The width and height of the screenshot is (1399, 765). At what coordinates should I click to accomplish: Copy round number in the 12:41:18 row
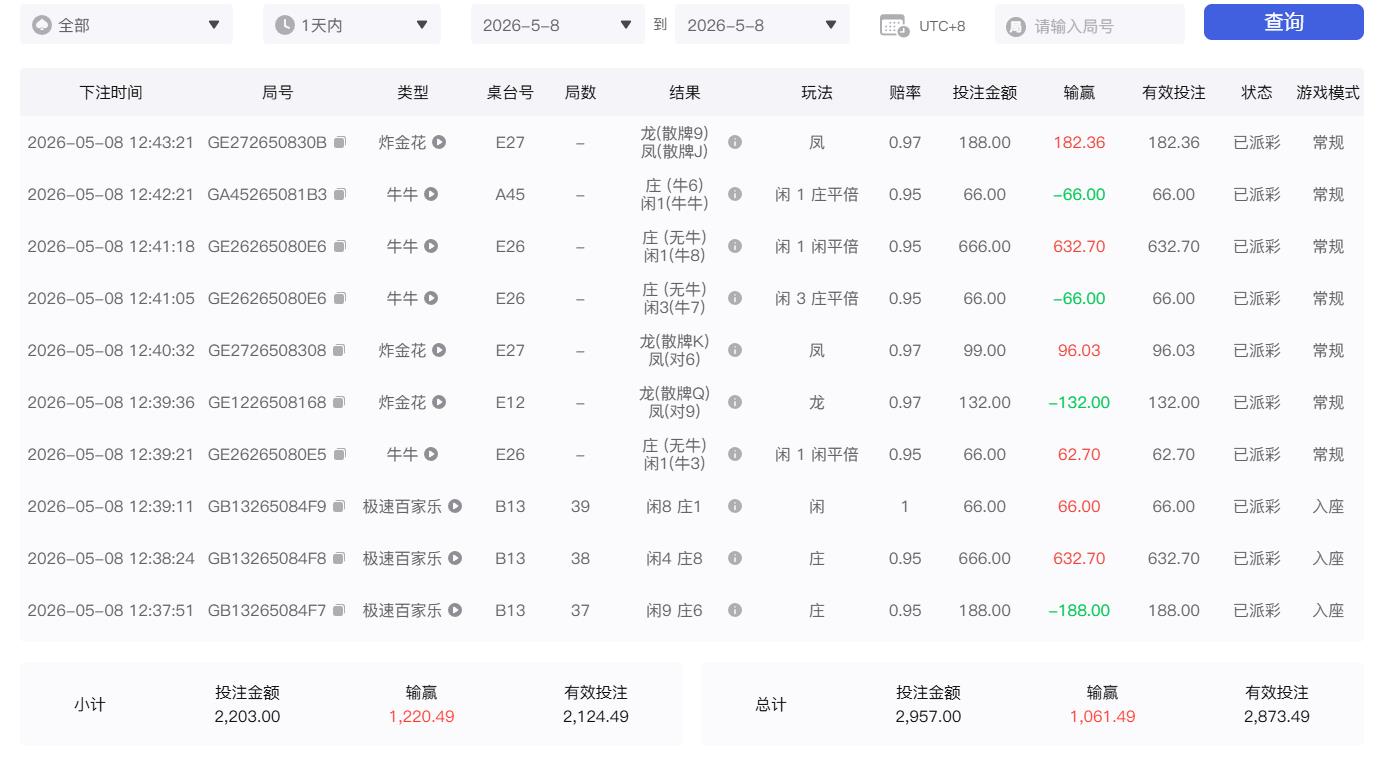pyautogui.click(x=340, y=247)
